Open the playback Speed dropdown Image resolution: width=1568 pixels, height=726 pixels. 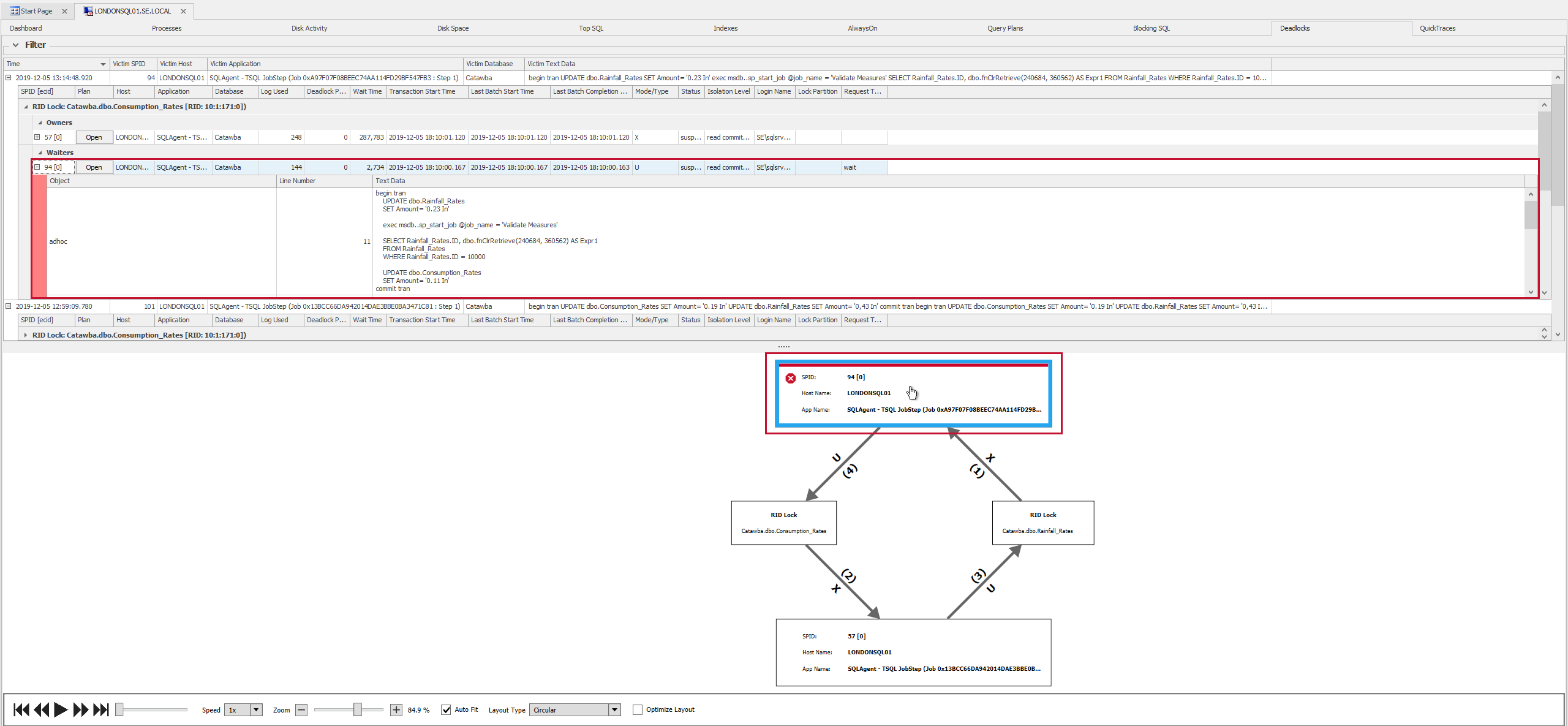click(x=256, y=709)
